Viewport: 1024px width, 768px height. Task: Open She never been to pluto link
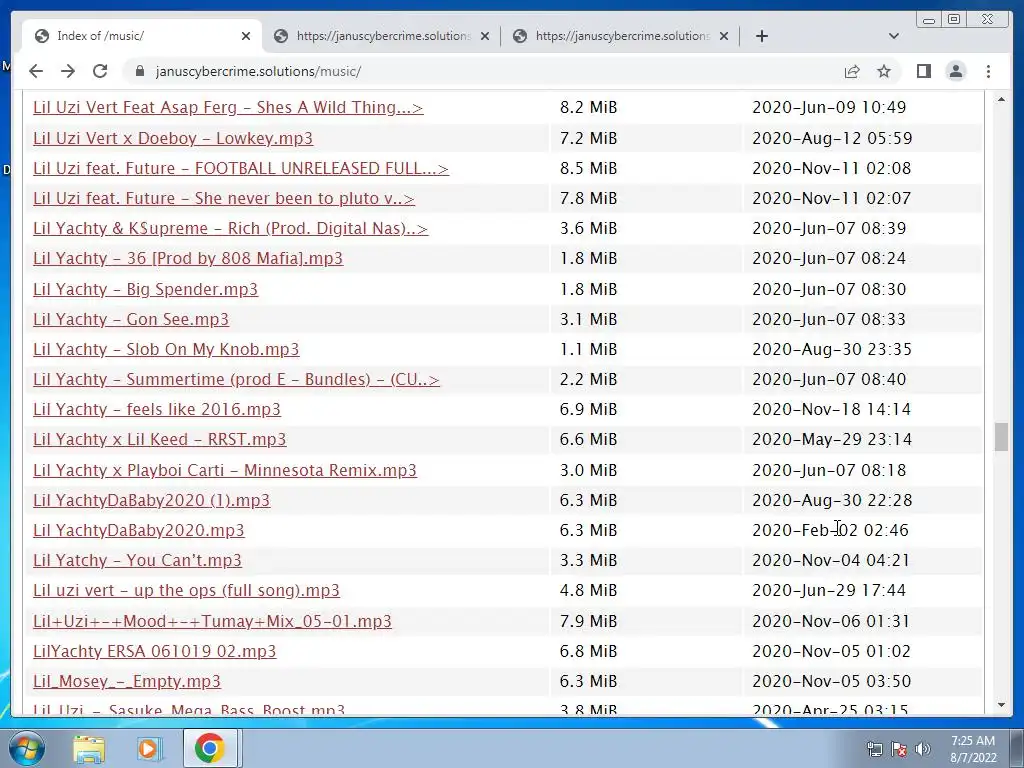pos(224,199)
